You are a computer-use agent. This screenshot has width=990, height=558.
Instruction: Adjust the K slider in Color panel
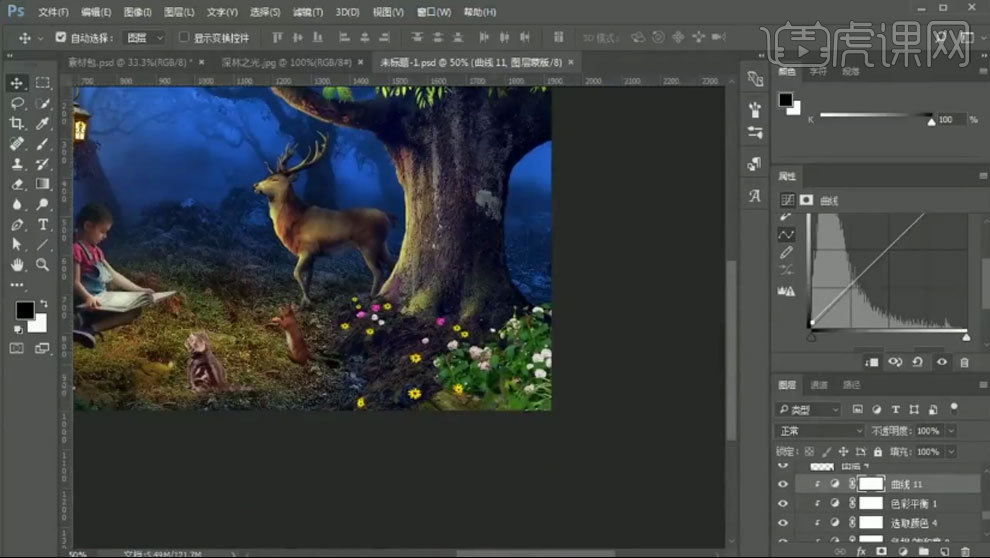[x=931, y=121]
